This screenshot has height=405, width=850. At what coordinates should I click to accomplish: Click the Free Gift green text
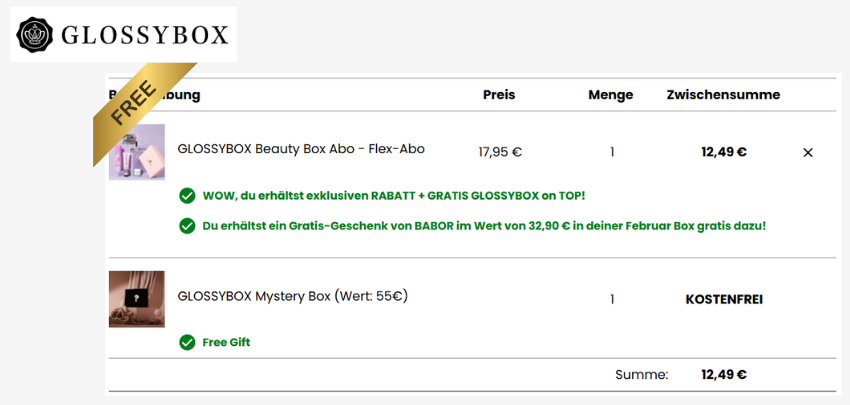click(x=226, y=342)
